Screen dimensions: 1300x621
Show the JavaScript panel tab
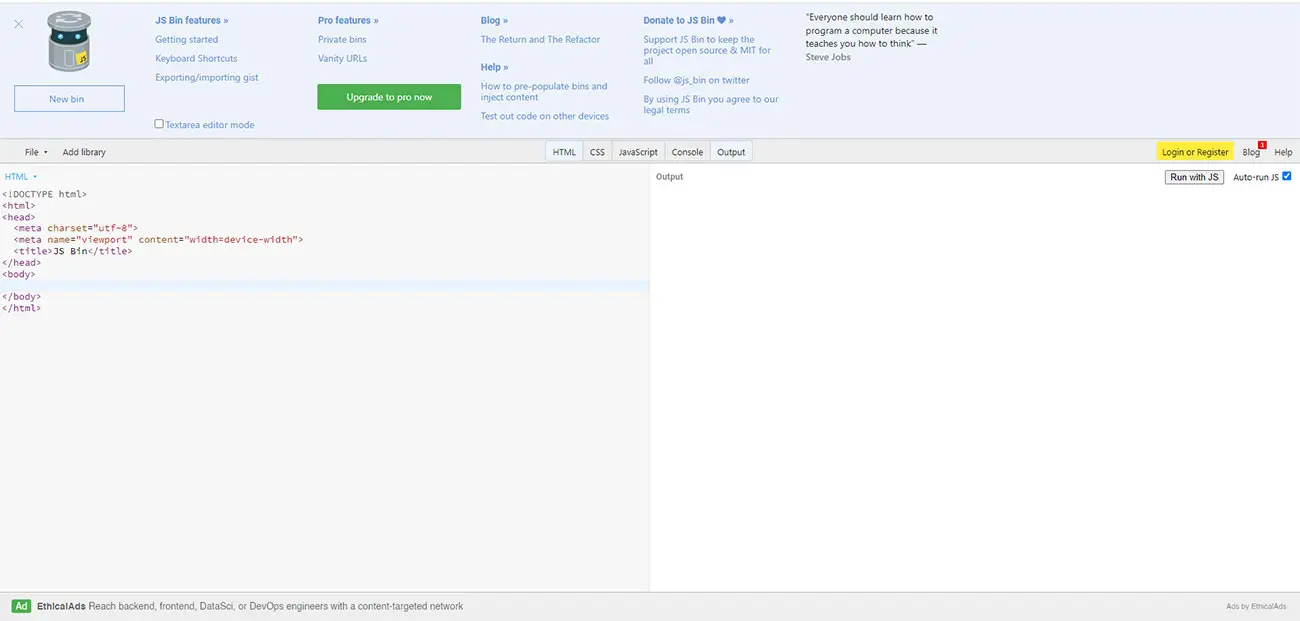638,152
